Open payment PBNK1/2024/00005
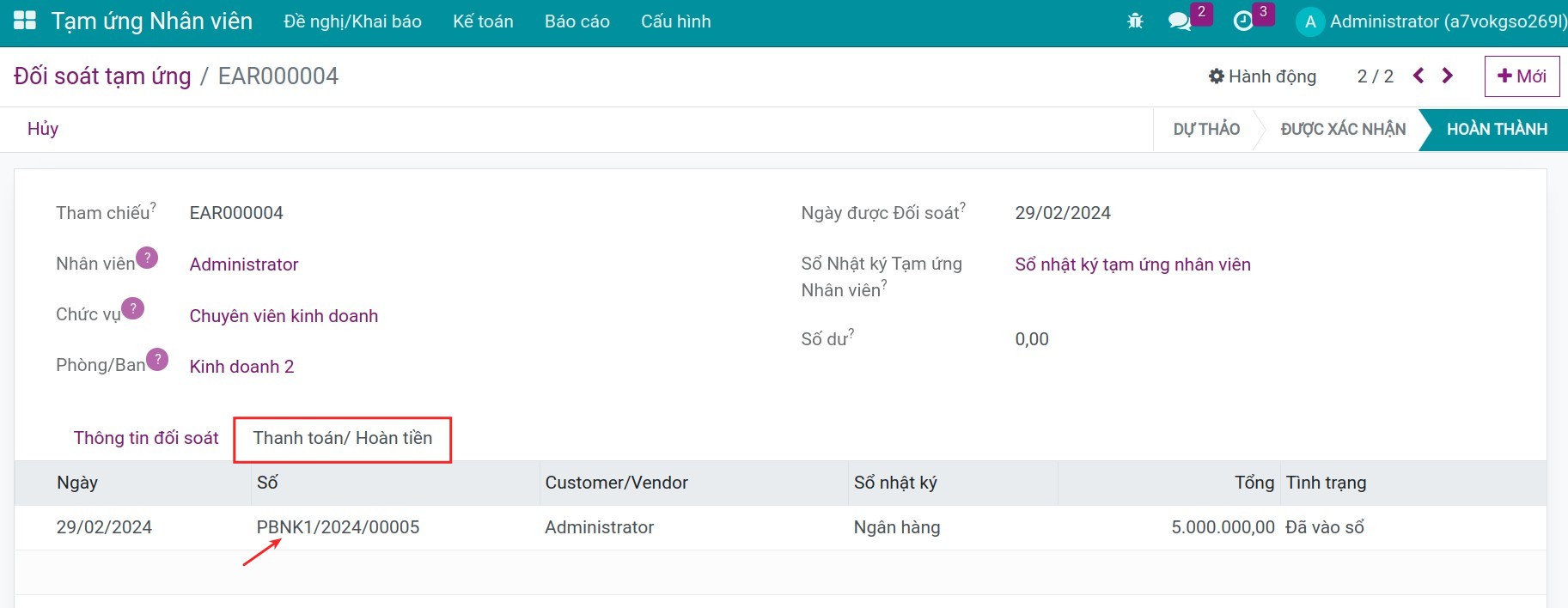The width and height of the screenshot is (1568, 608). tap(338, 527)
